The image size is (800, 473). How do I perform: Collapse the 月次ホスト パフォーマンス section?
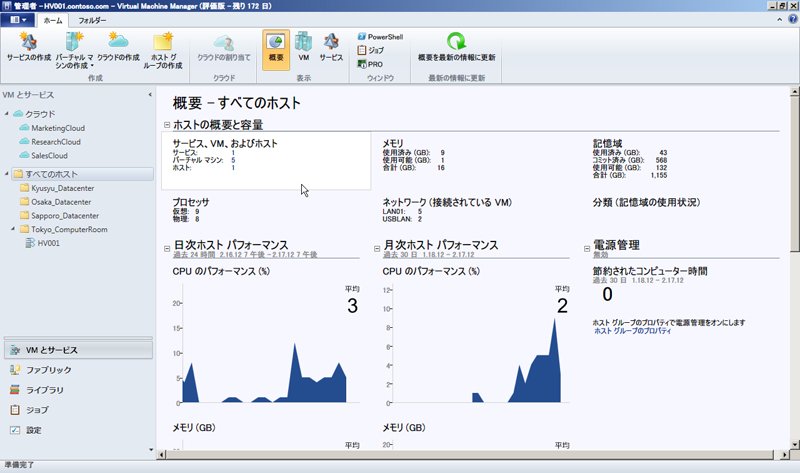coord(377,249)
